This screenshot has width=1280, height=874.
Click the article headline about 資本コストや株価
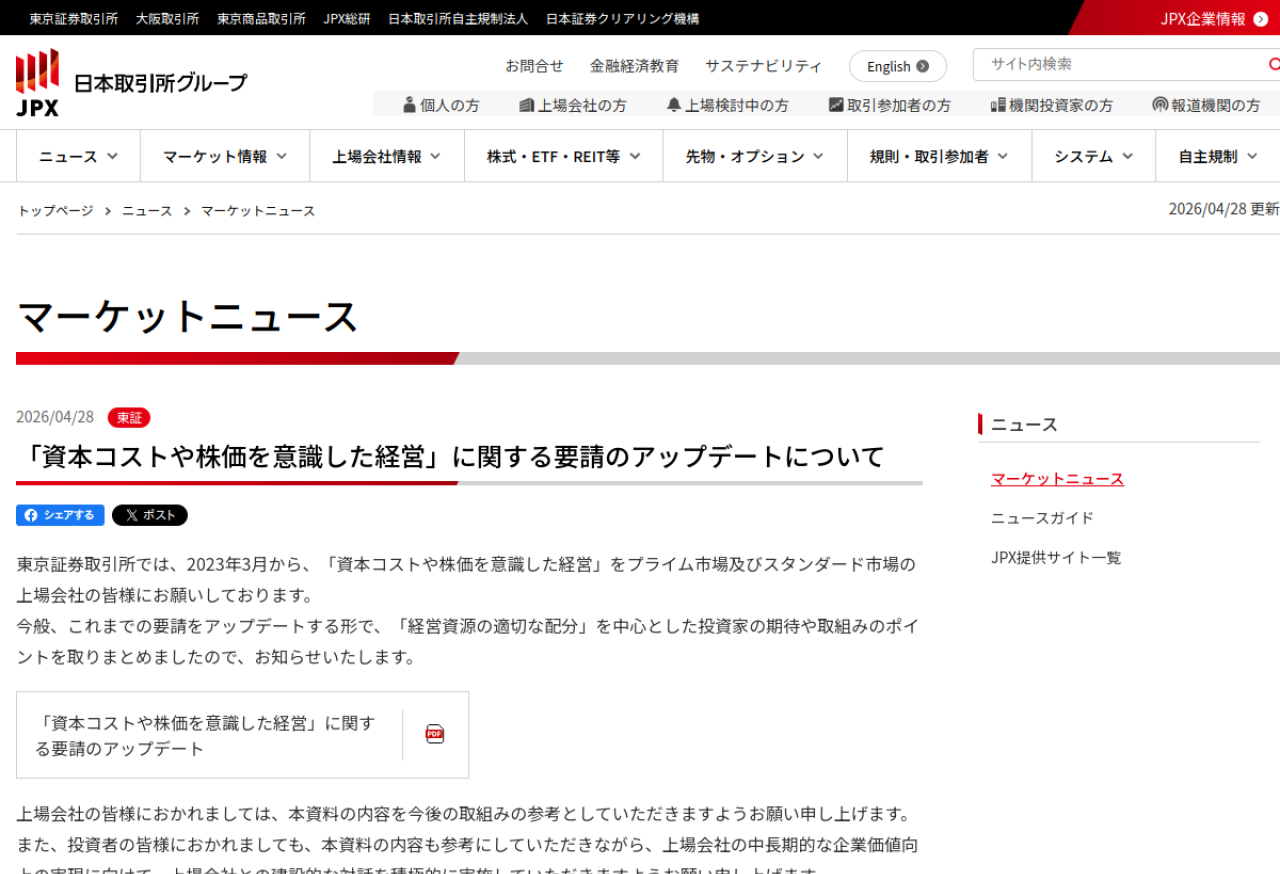[451, 457]
